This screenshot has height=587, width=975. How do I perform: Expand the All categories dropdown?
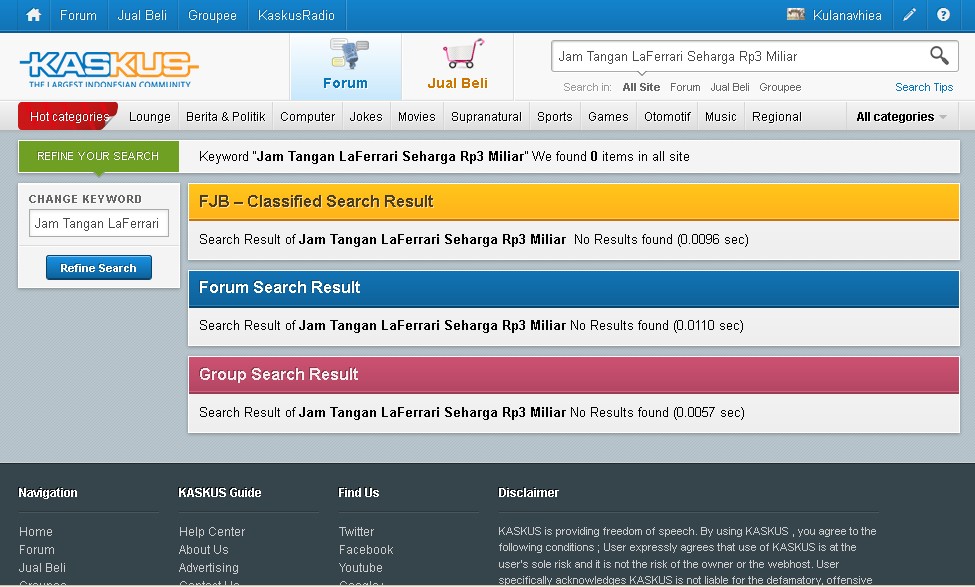(x=901, y=116)
